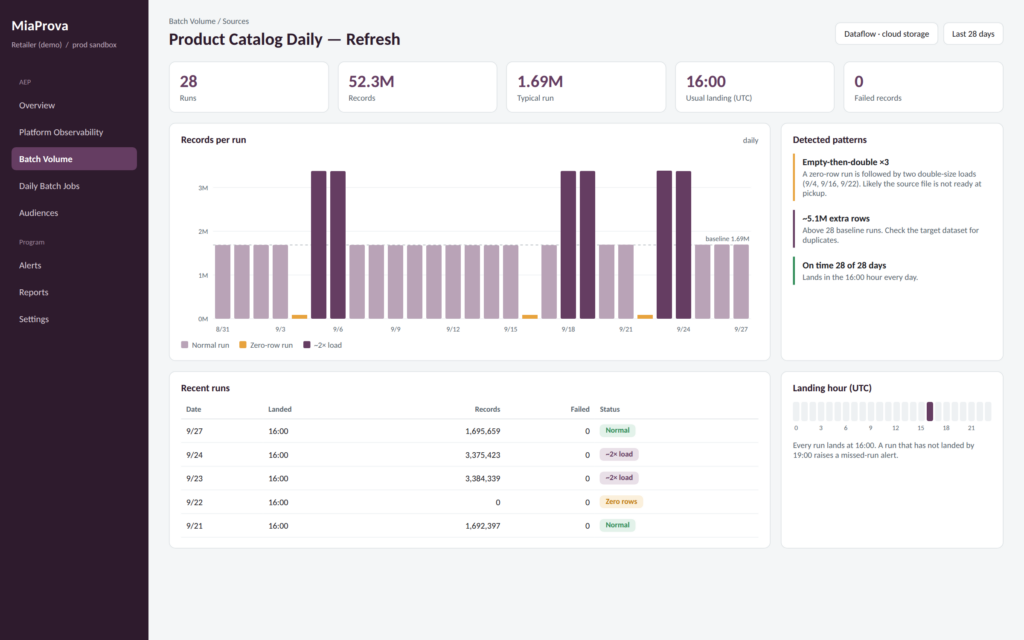Open Daily Batch Jobs
The image size is (1024, 640).
point(74,185)
